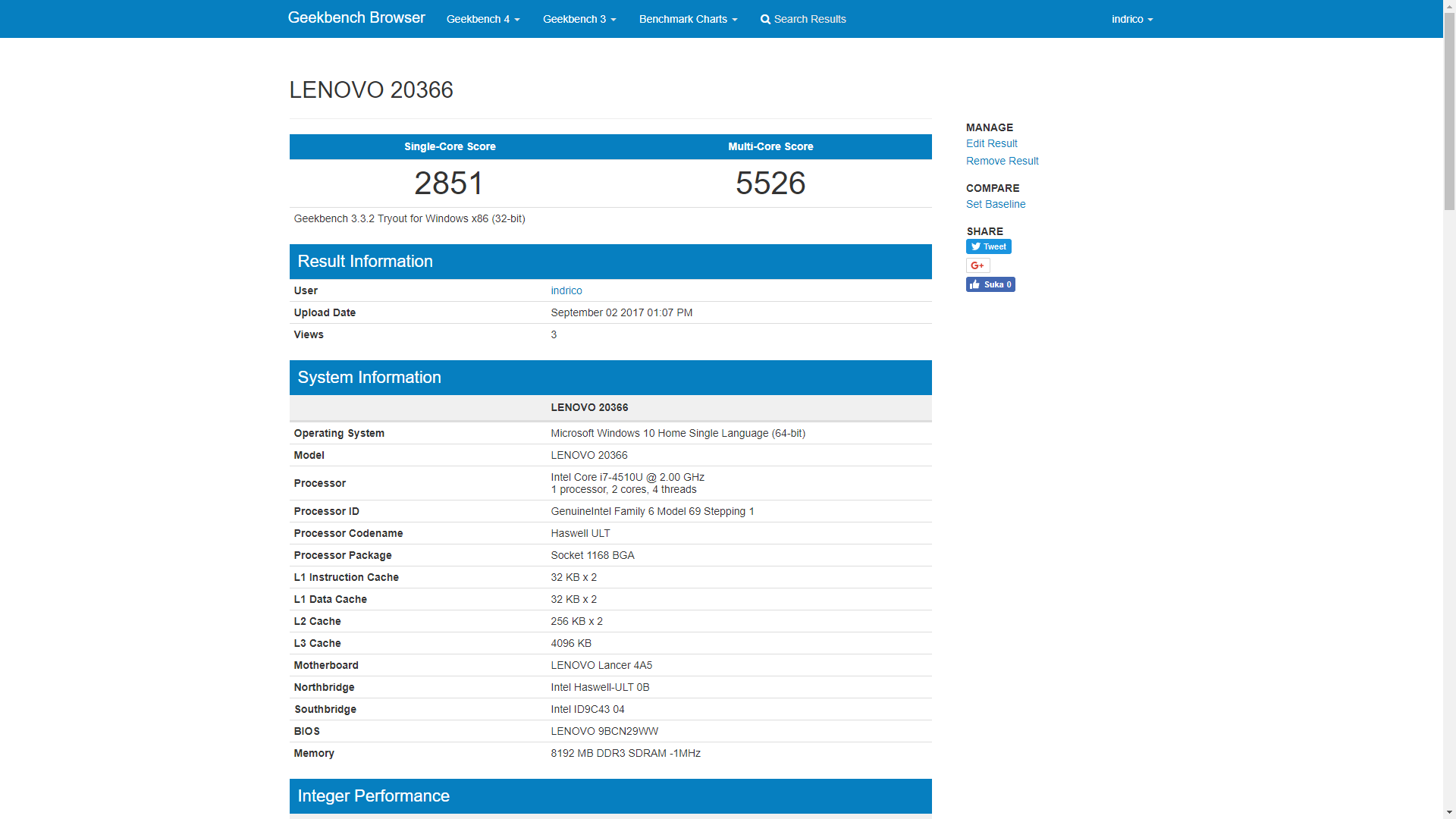Click the page vertical scrollbar thumb
Screen dimensions: 1456x819
point(1449,111)
